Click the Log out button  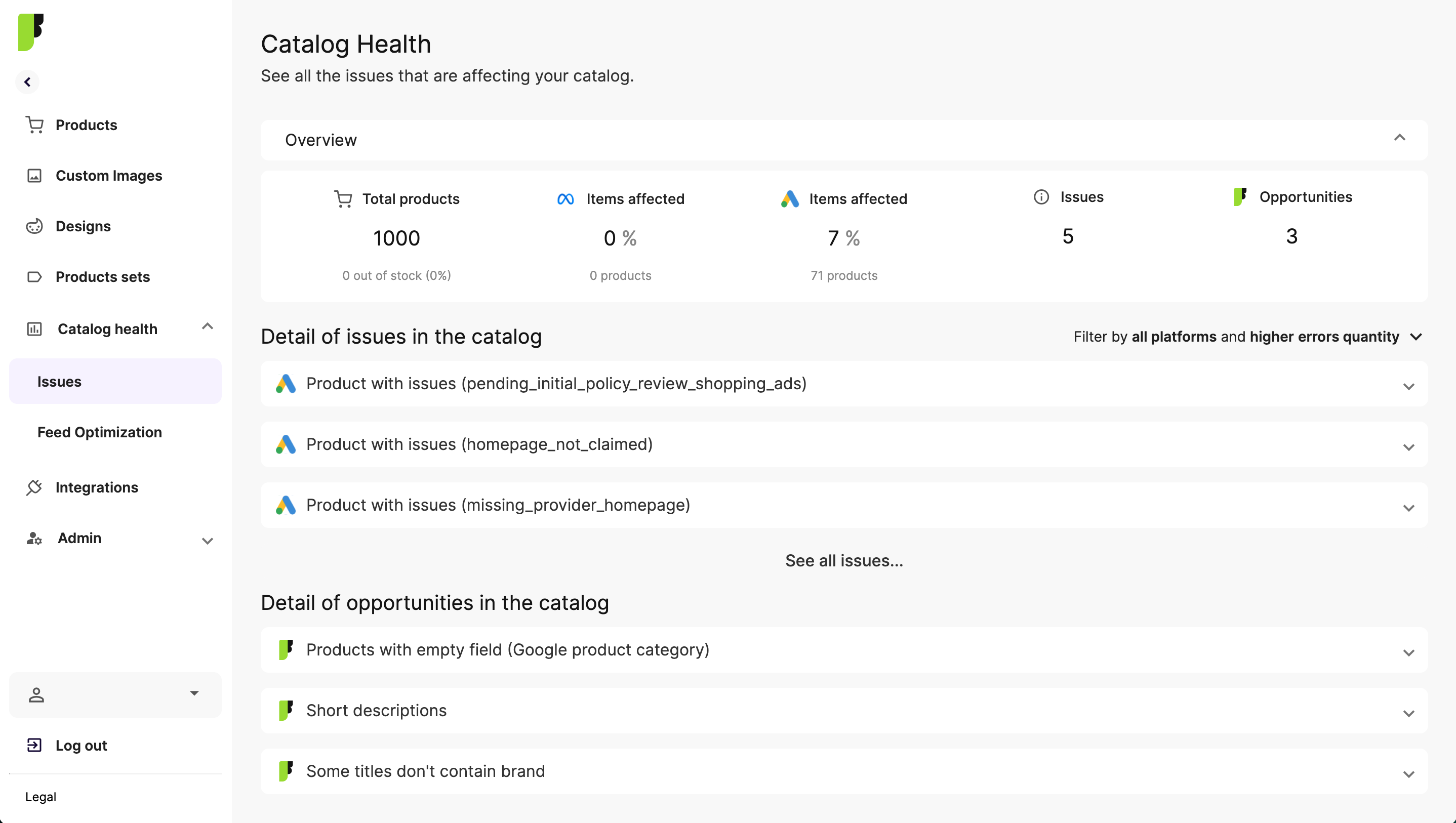(81, 745)
